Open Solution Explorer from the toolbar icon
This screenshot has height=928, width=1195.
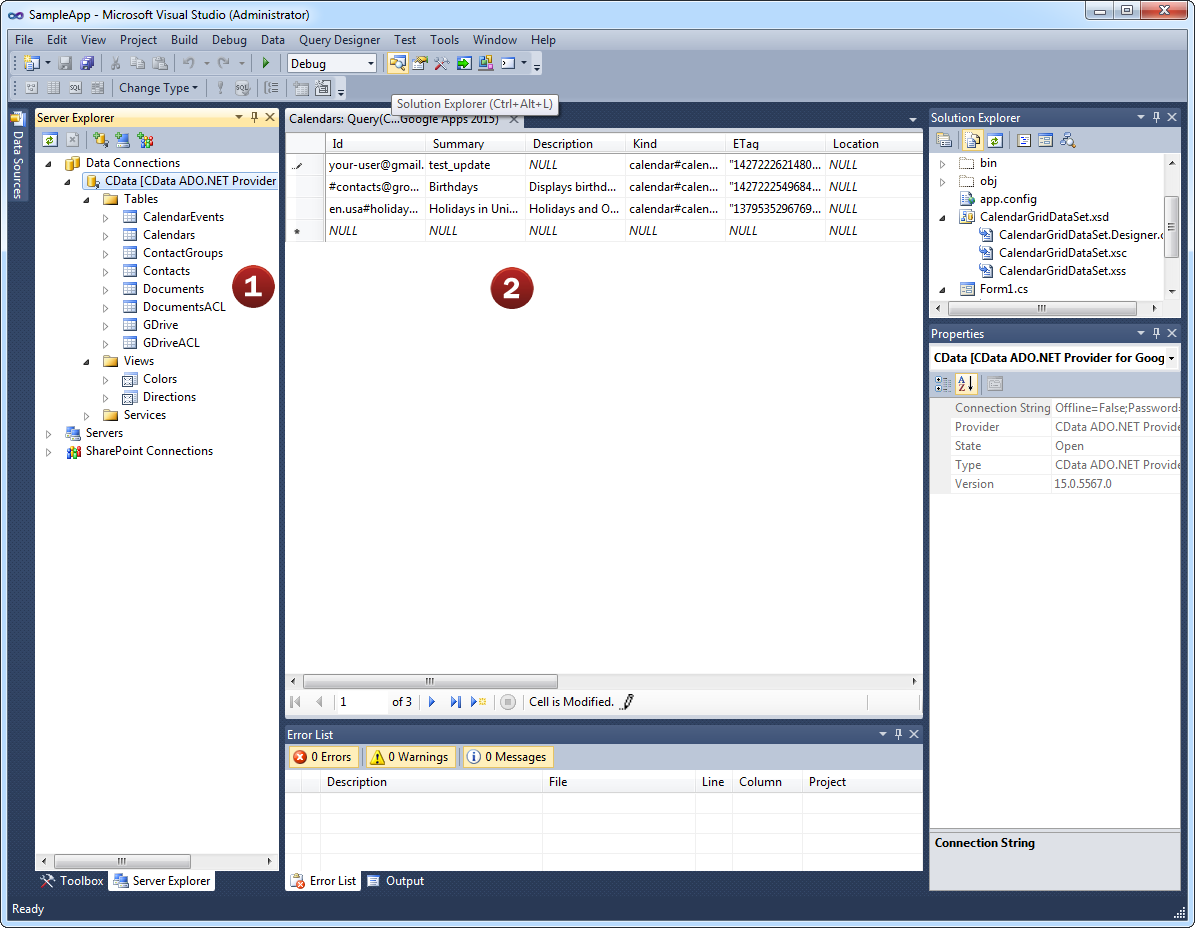[x=398, y=63]
